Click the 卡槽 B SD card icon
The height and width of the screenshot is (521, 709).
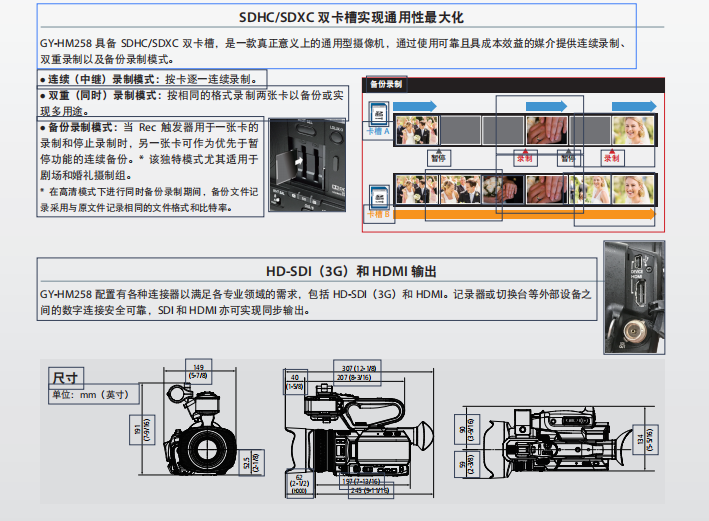coord(379,197)
